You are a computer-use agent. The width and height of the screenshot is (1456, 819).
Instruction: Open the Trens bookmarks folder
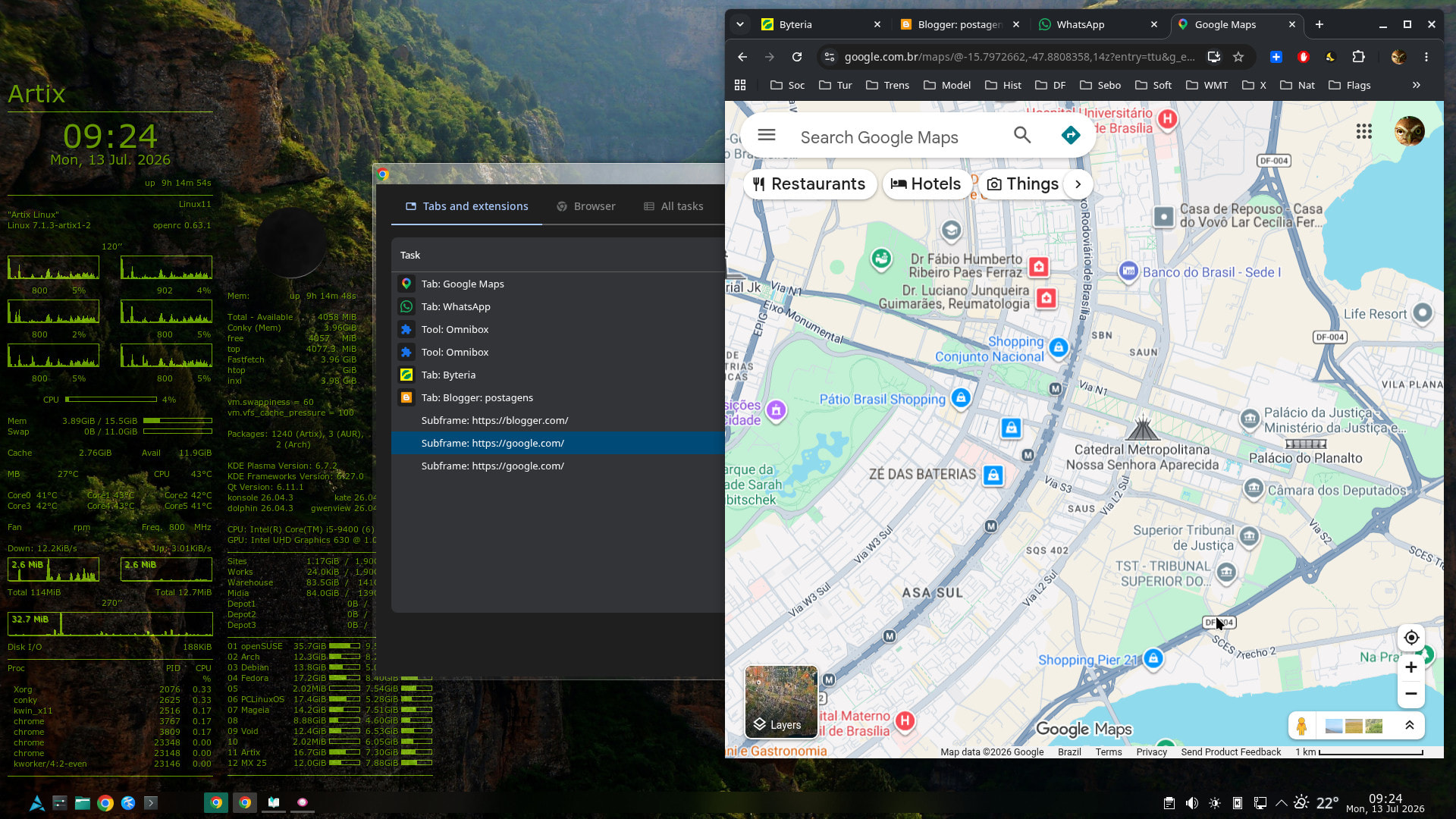[887, 85]
